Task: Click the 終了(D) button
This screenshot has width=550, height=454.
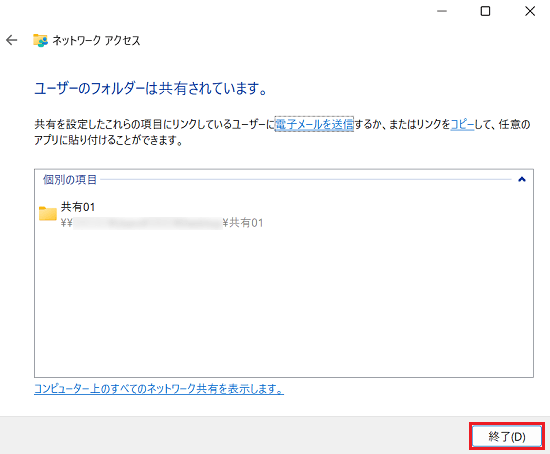Action: point(507,436)
